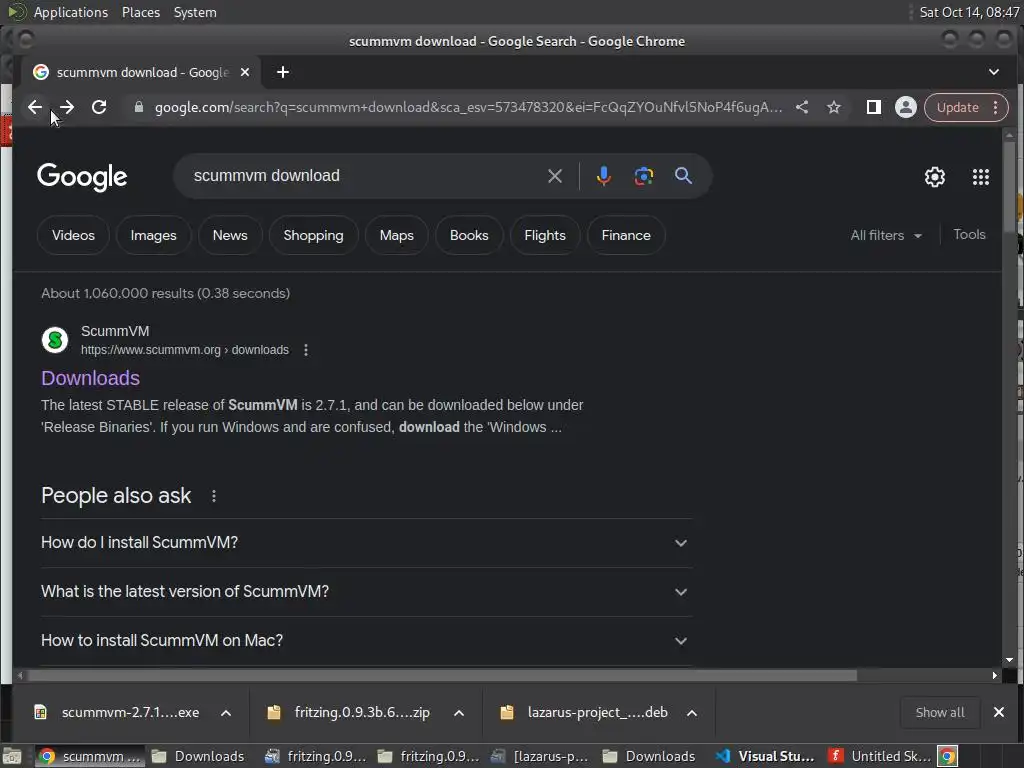
Task: Filter results by Shopping
Action: pos(313,235)
